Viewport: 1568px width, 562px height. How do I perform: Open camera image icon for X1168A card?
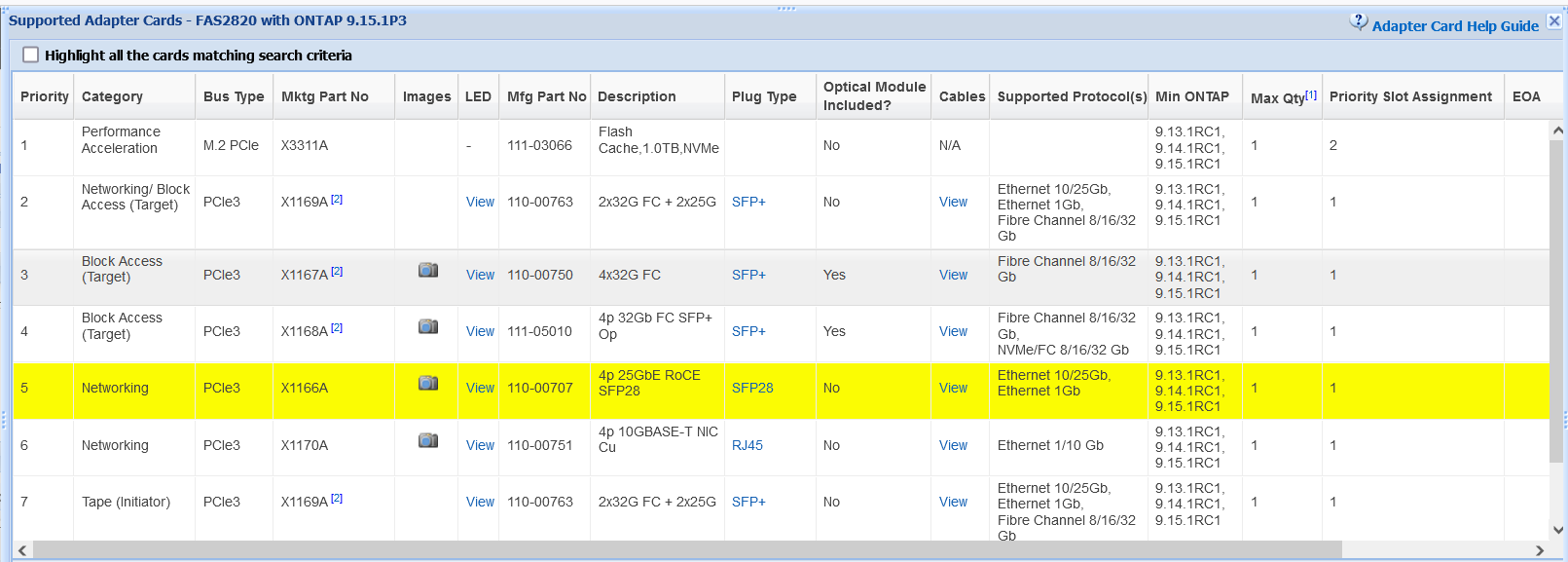click(x=427, y=326)
